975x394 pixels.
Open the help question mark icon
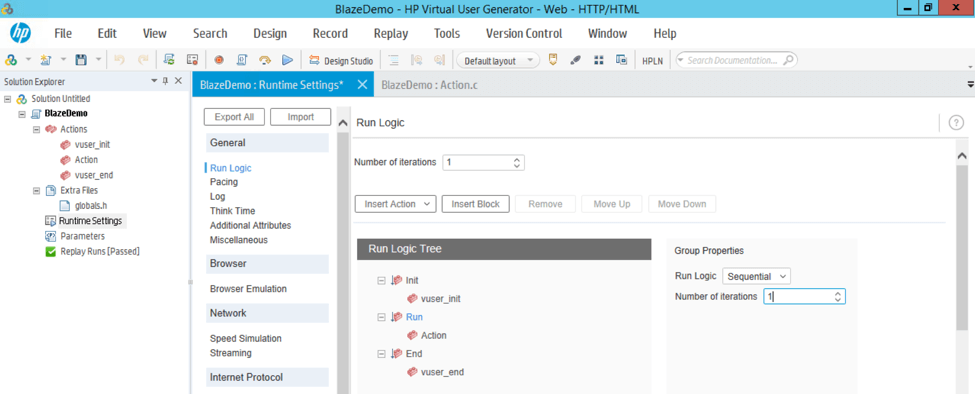coord(956,123)
